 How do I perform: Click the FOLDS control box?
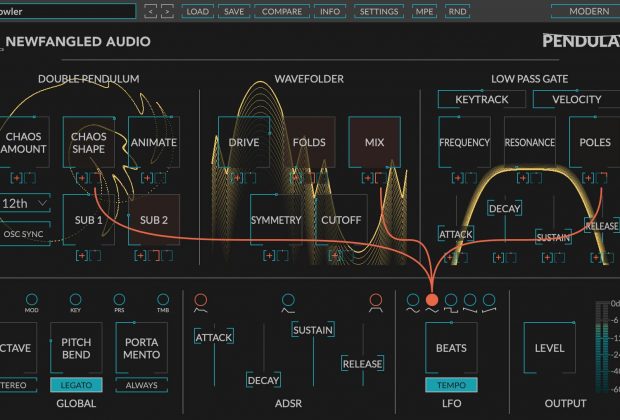(x=309, y=142)
